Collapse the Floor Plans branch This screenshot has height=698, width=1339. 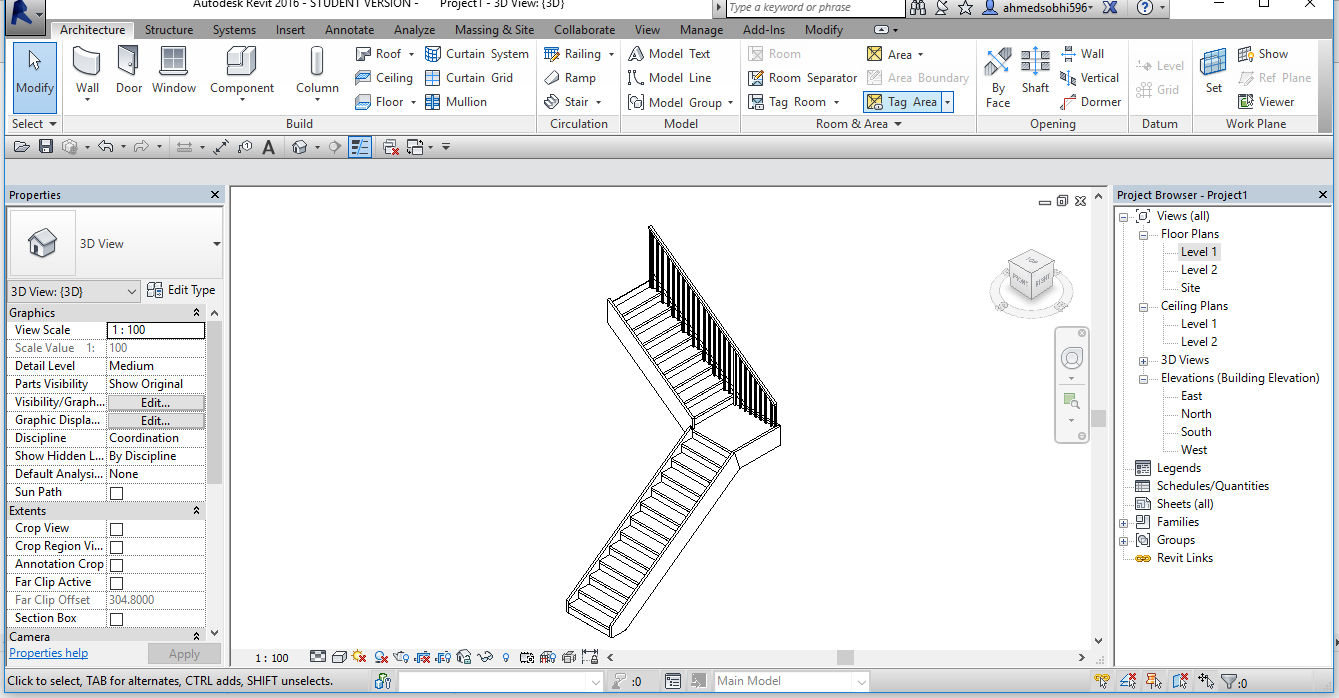(1141, 233)
